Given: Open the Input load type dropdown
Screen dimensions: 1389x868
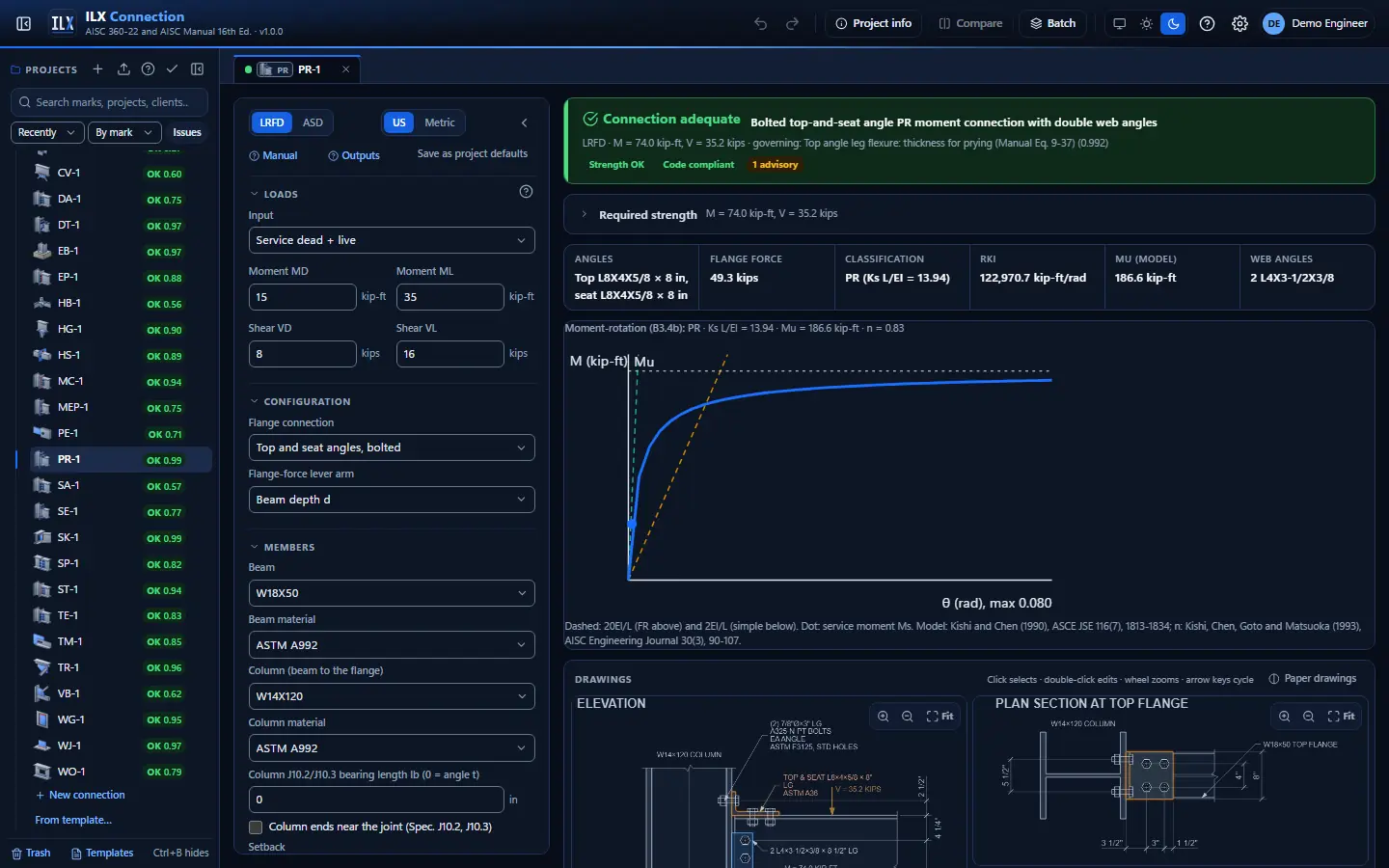Looking at the screenshot, I should (x=392, y=240).
